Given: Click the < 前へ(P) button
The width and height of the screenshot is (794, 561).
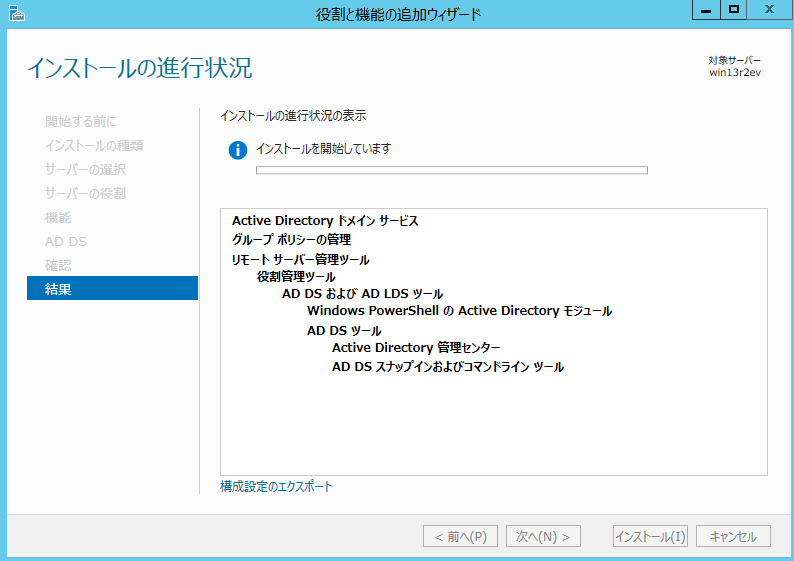Looking at the screenshot, I should [x=460, y=537].
